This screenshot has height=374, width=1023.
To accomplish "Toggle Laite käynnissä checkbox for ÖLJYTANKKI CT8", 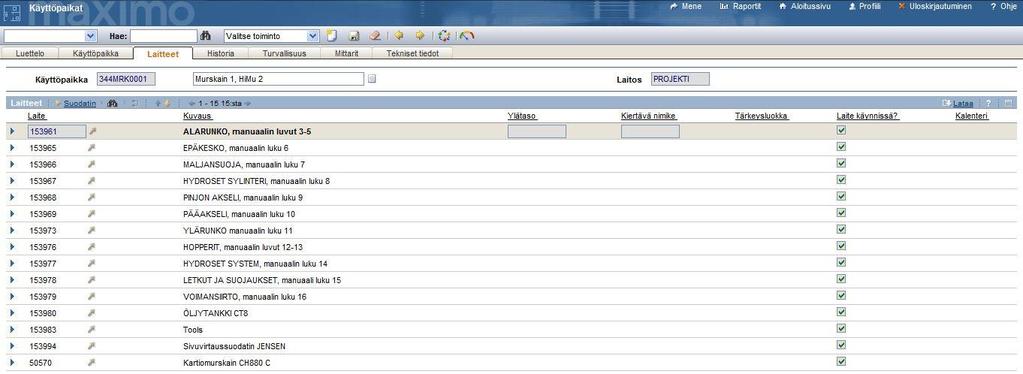I will (841, 312).
